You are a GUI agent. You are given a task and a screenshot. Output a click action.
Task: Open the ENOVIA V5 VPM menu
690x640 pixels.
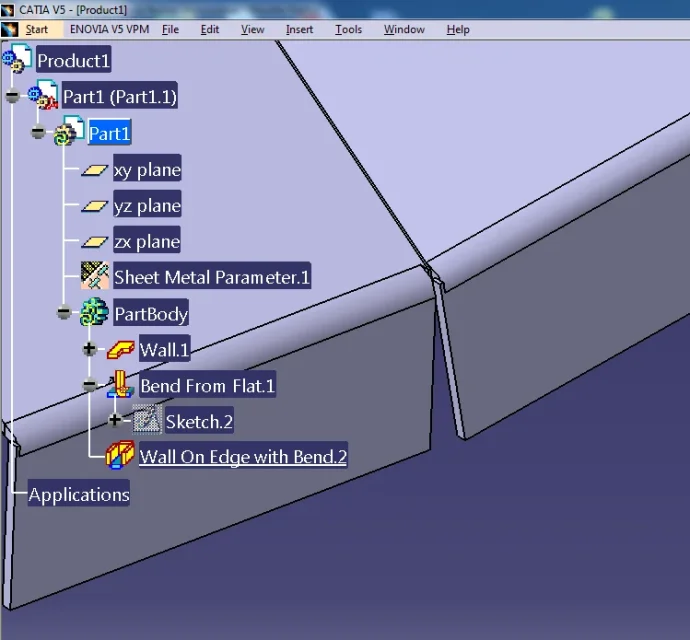tap(110, 29)
